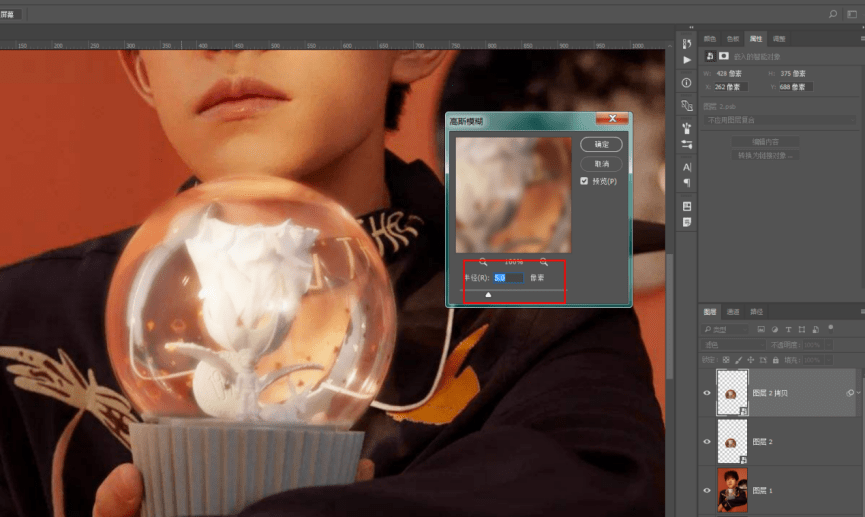The width and height of the screenshot is (865, 517).
Task: Zoom out in Gaussian Blur preview
Action: (x=483, y=262)
